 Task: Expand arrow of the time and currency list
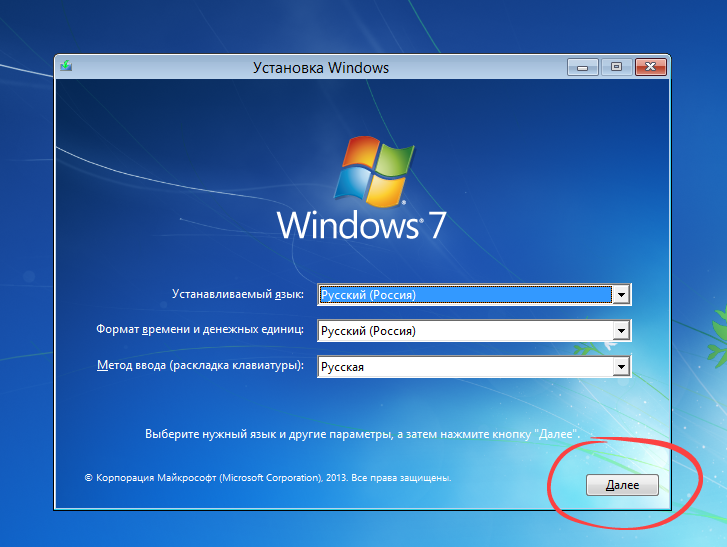point(622,331)
